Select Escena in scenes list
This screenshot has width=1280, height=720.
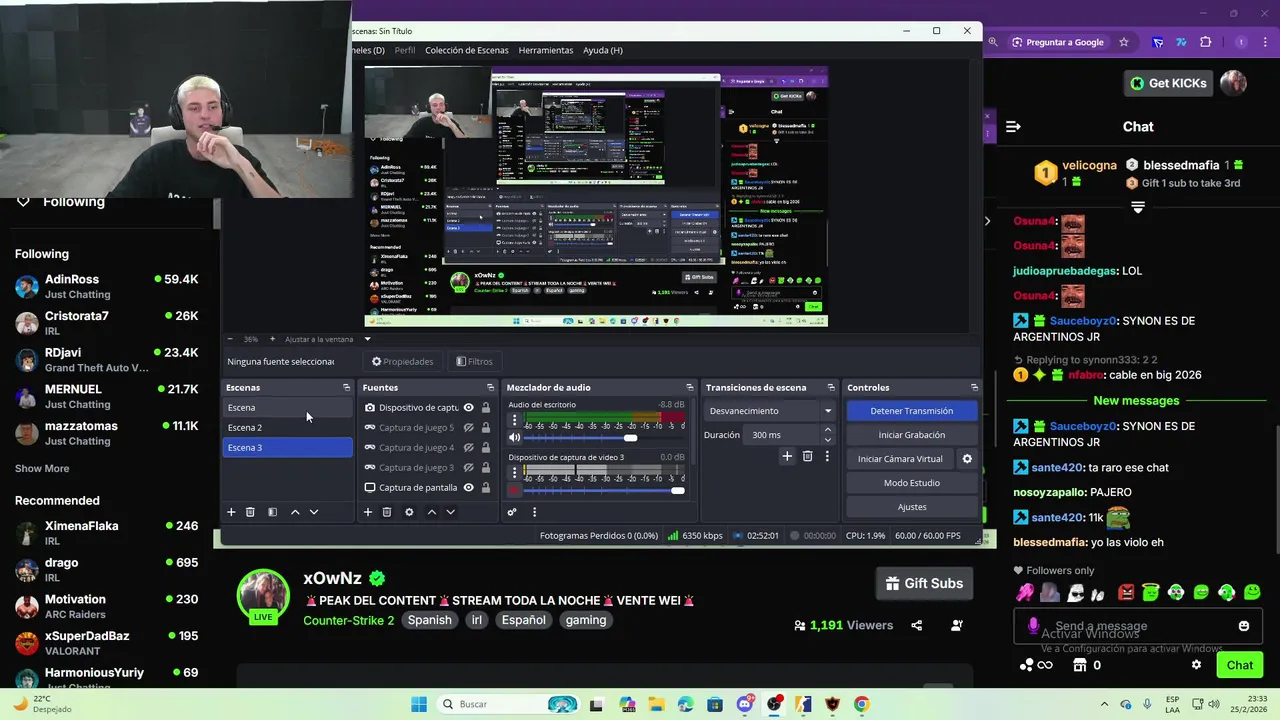click(287, 408)
